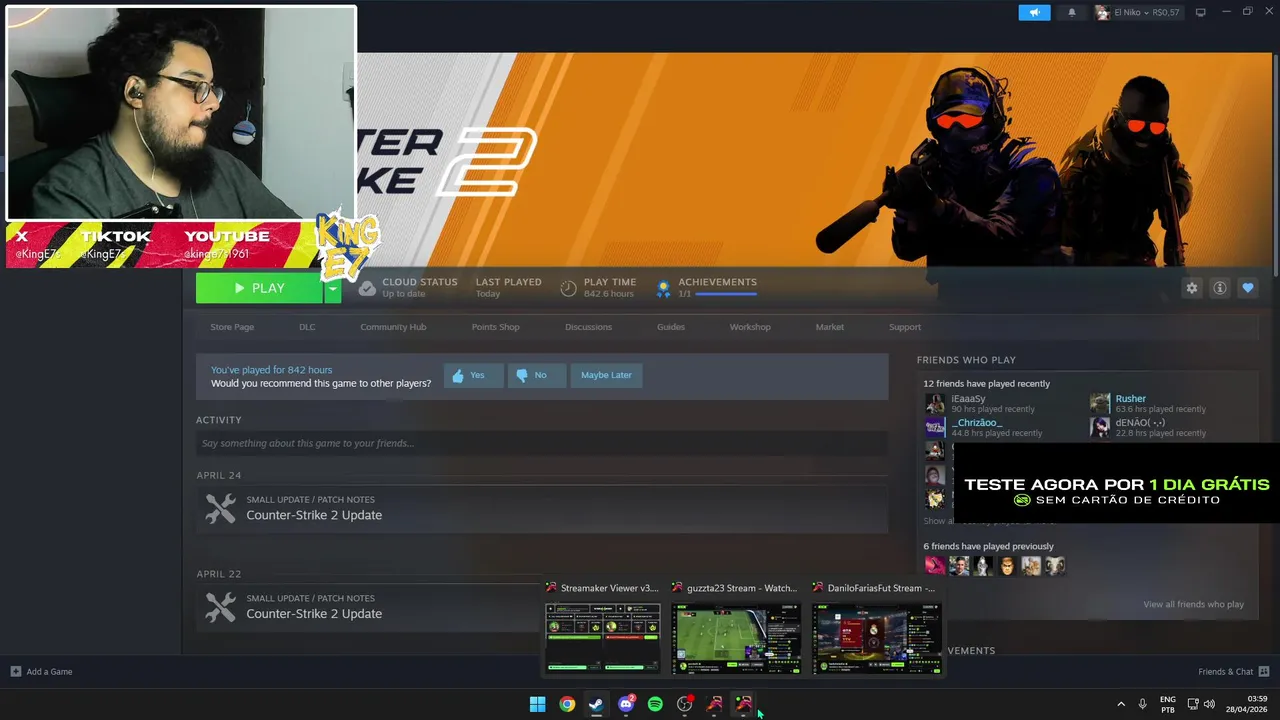This screenshot has width=1280, height=720.
Task: Click the achievements progress bar in header
Action: click(725, 294)
